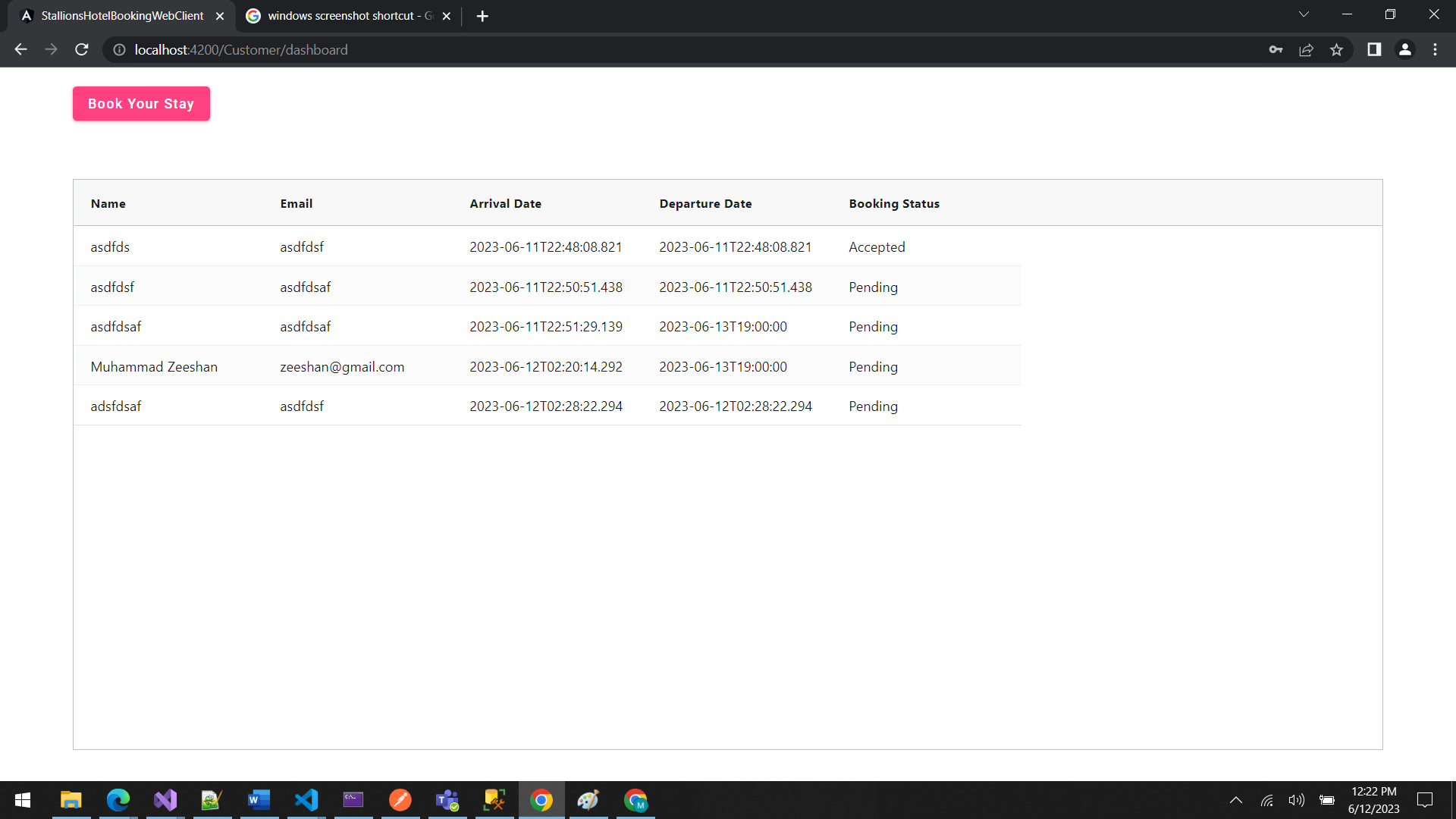1456x819 pixels.
Task: Open File Explorer from taskbar
Action: point(71,800)
